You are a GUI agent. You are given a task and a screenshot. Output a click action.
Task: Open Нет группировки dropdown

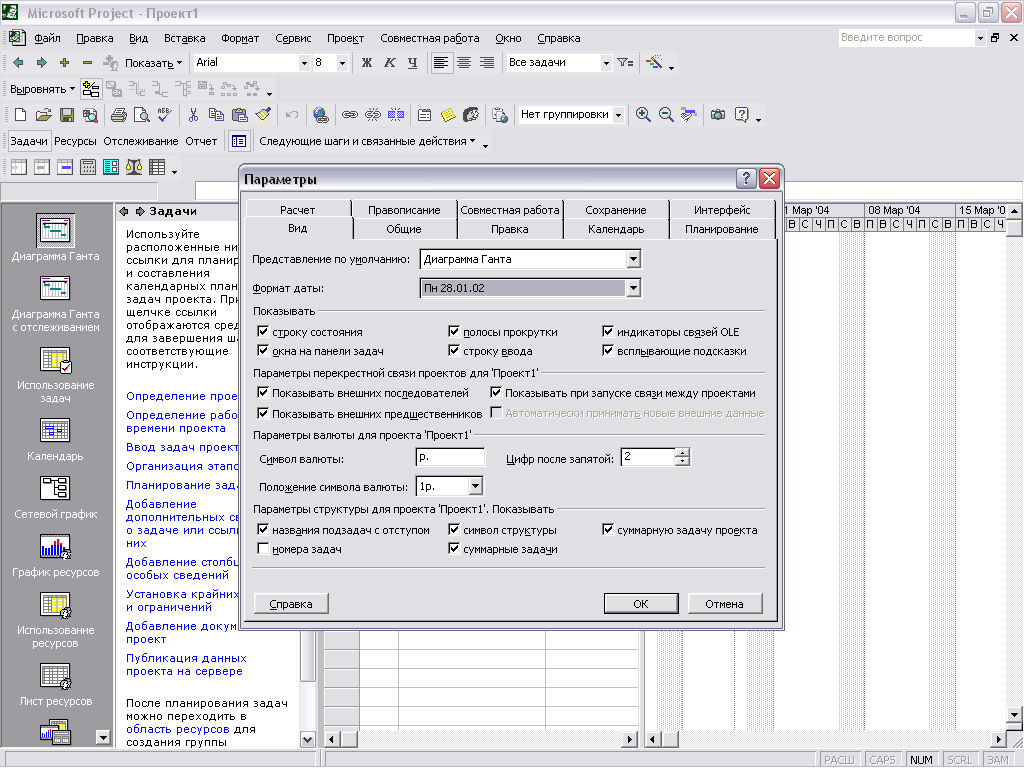coord(618,115)
